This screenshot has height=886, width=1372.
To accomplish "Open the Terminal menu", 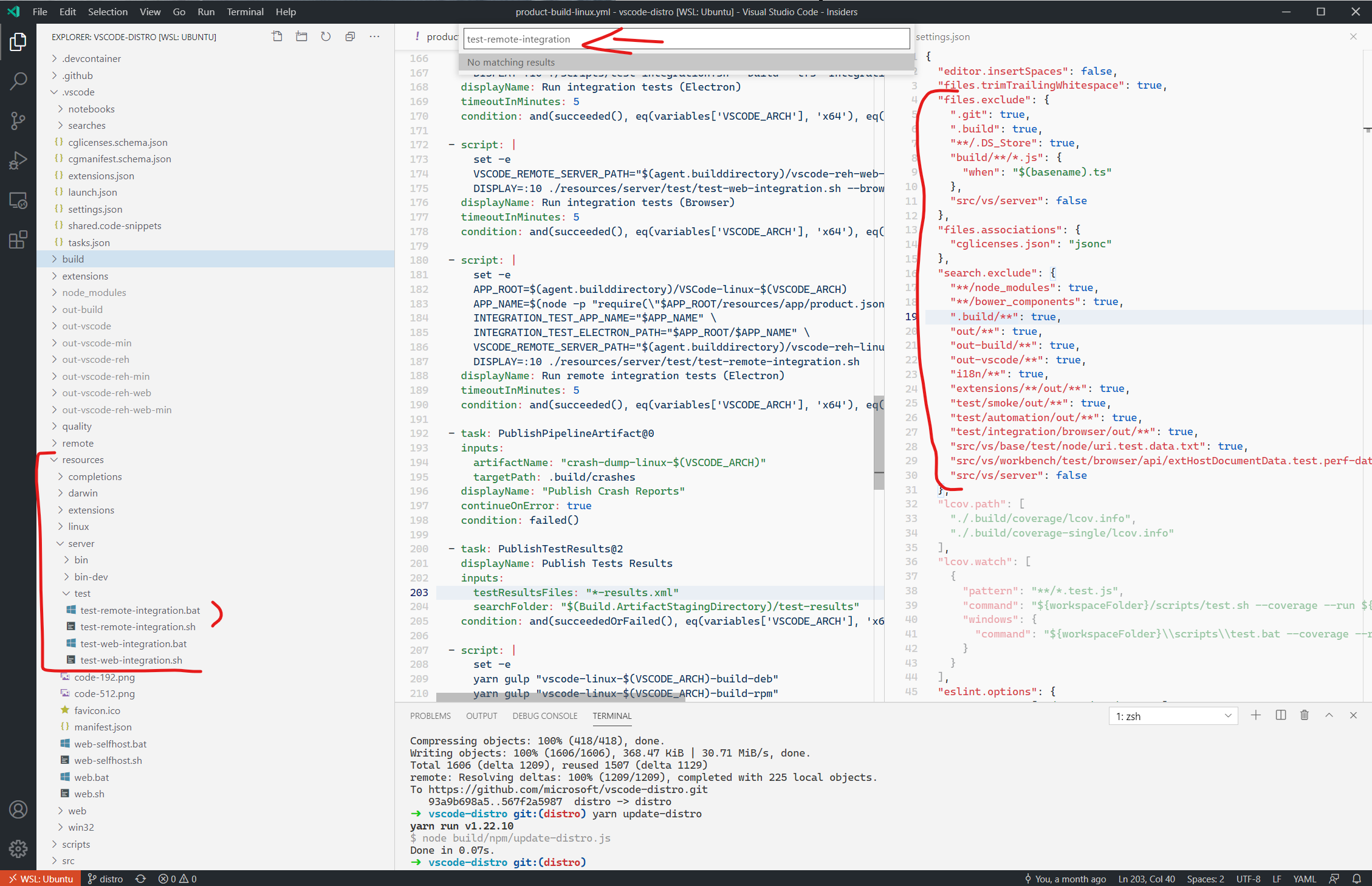I will click(245, 12).
